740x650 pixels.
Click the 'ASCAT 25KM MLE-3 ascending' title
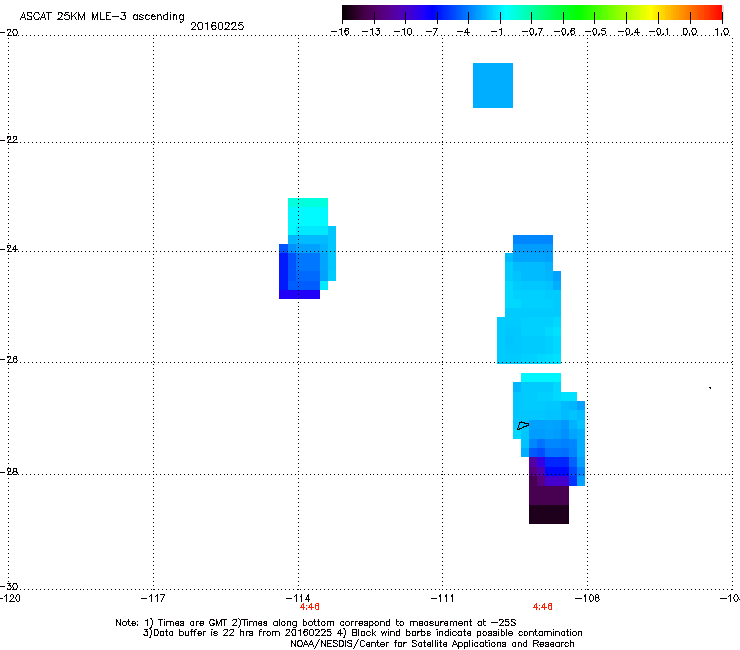point(102,17)
